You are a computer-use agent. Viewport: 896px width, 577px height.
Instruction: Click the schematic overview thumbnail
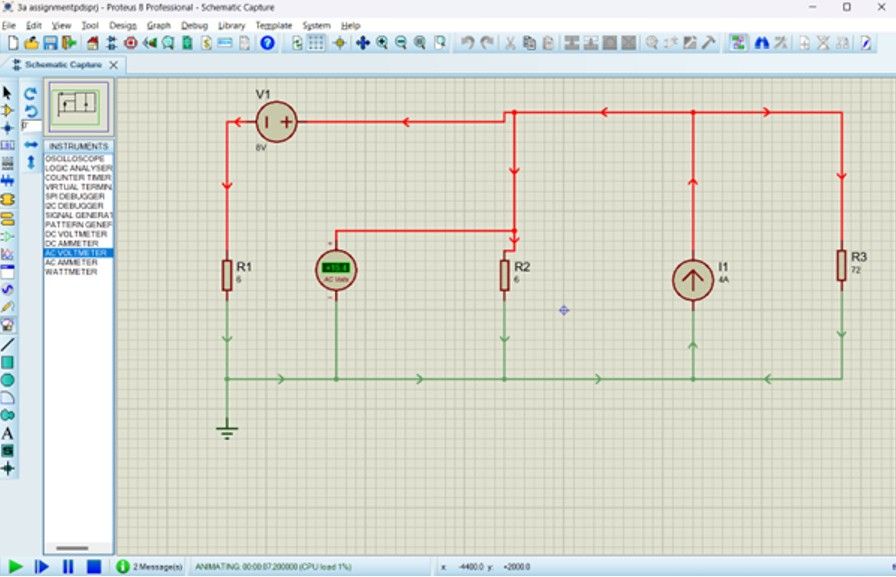[x=78, y=107]
